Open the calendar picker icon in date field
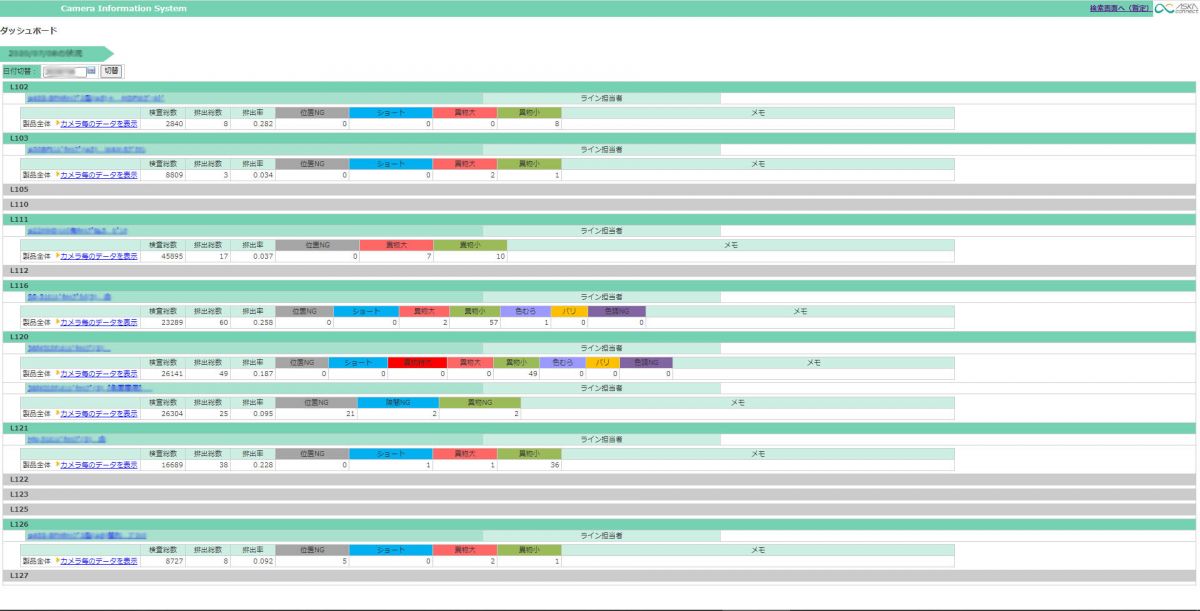1200x611 pixels. coord(91,72)
